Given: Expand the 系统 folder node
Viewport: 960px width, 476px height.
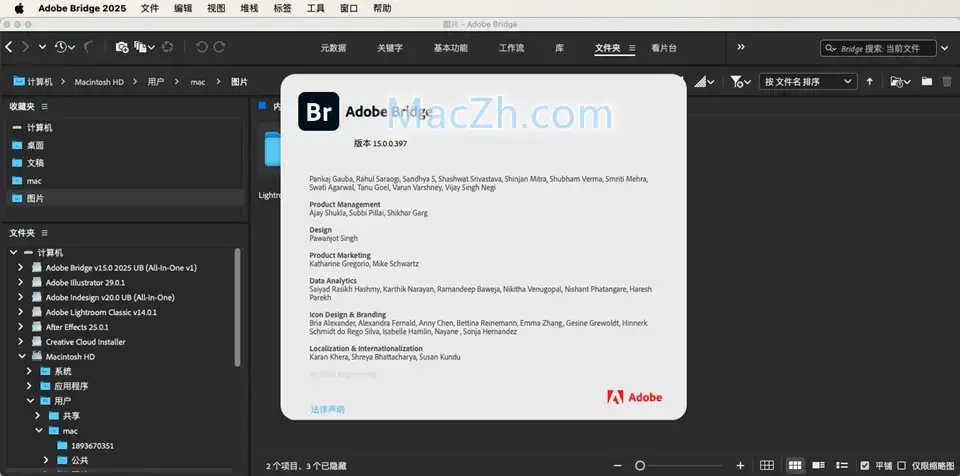Looking at the screenshot, I should [29, 371].
